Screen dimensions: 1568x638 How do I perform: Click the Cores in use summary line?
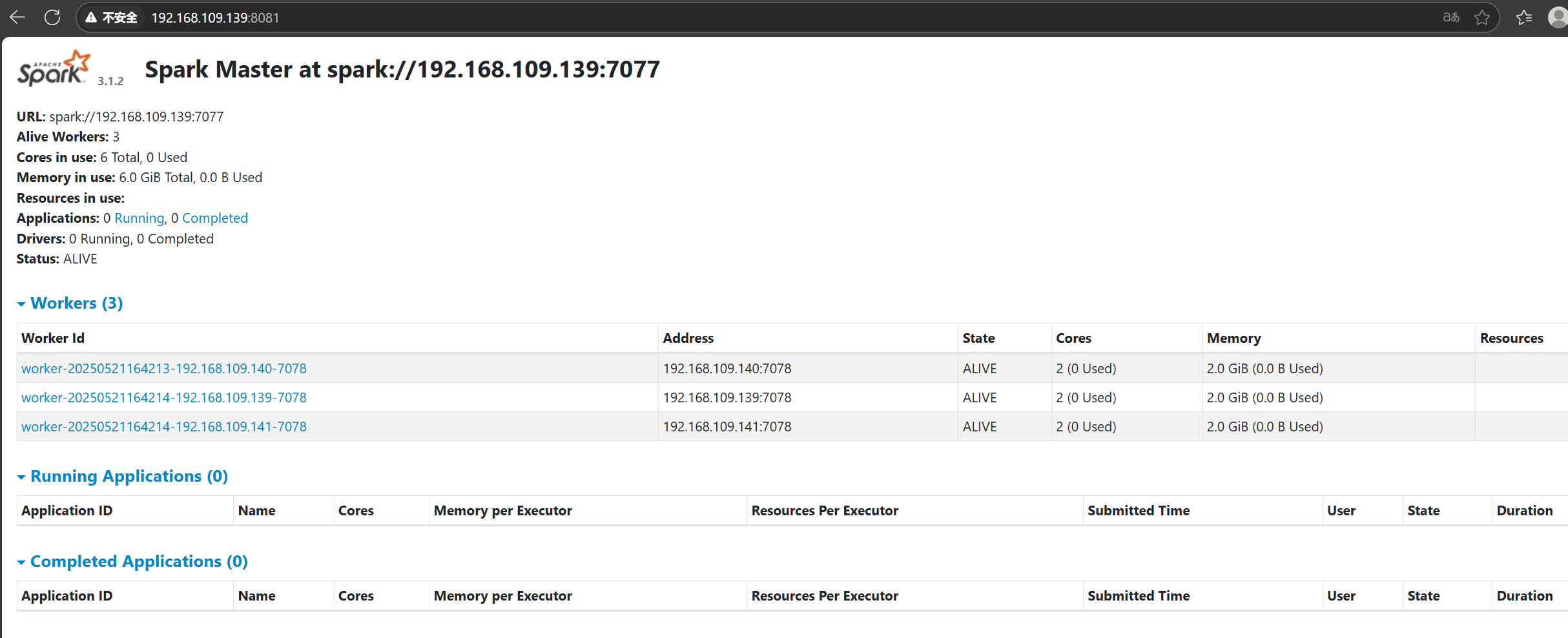click(102, 157)
